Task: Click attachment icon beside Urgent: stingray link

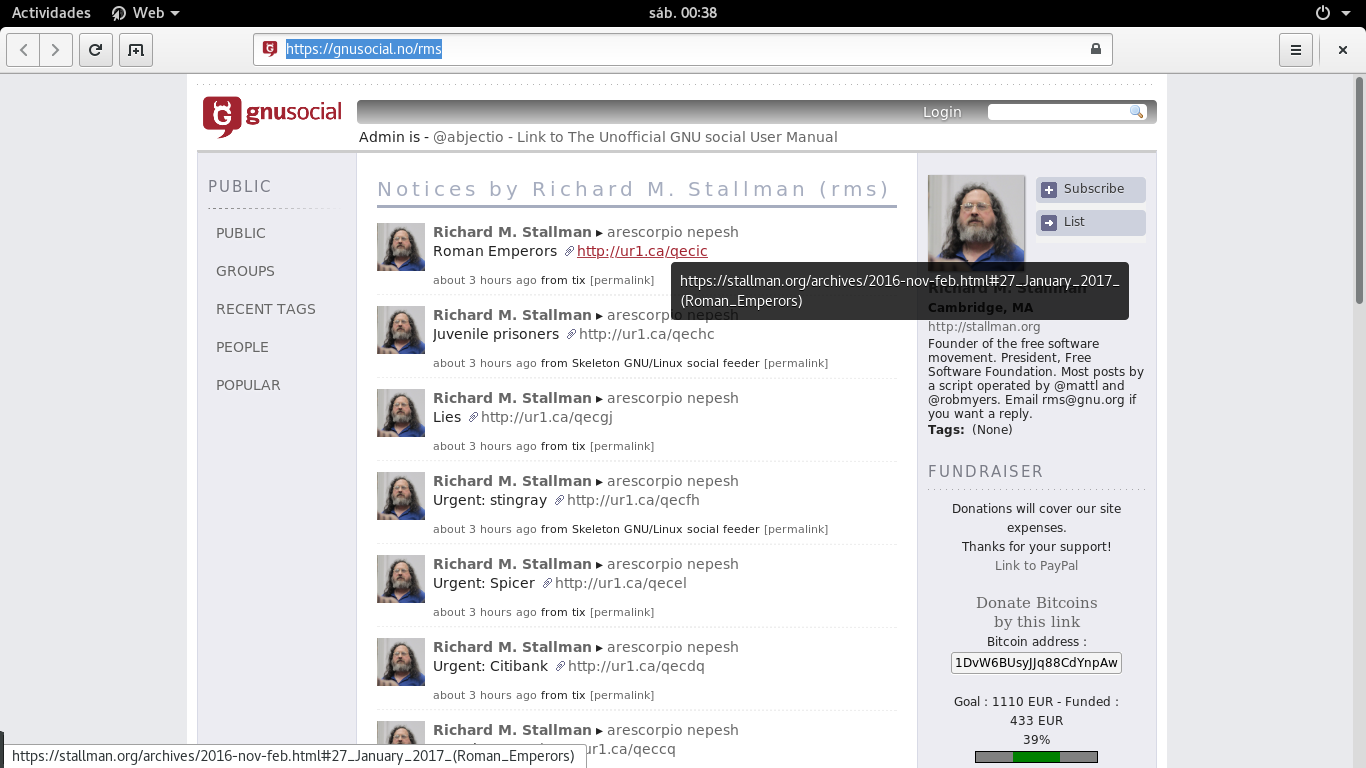Action: tap(559, 500)
